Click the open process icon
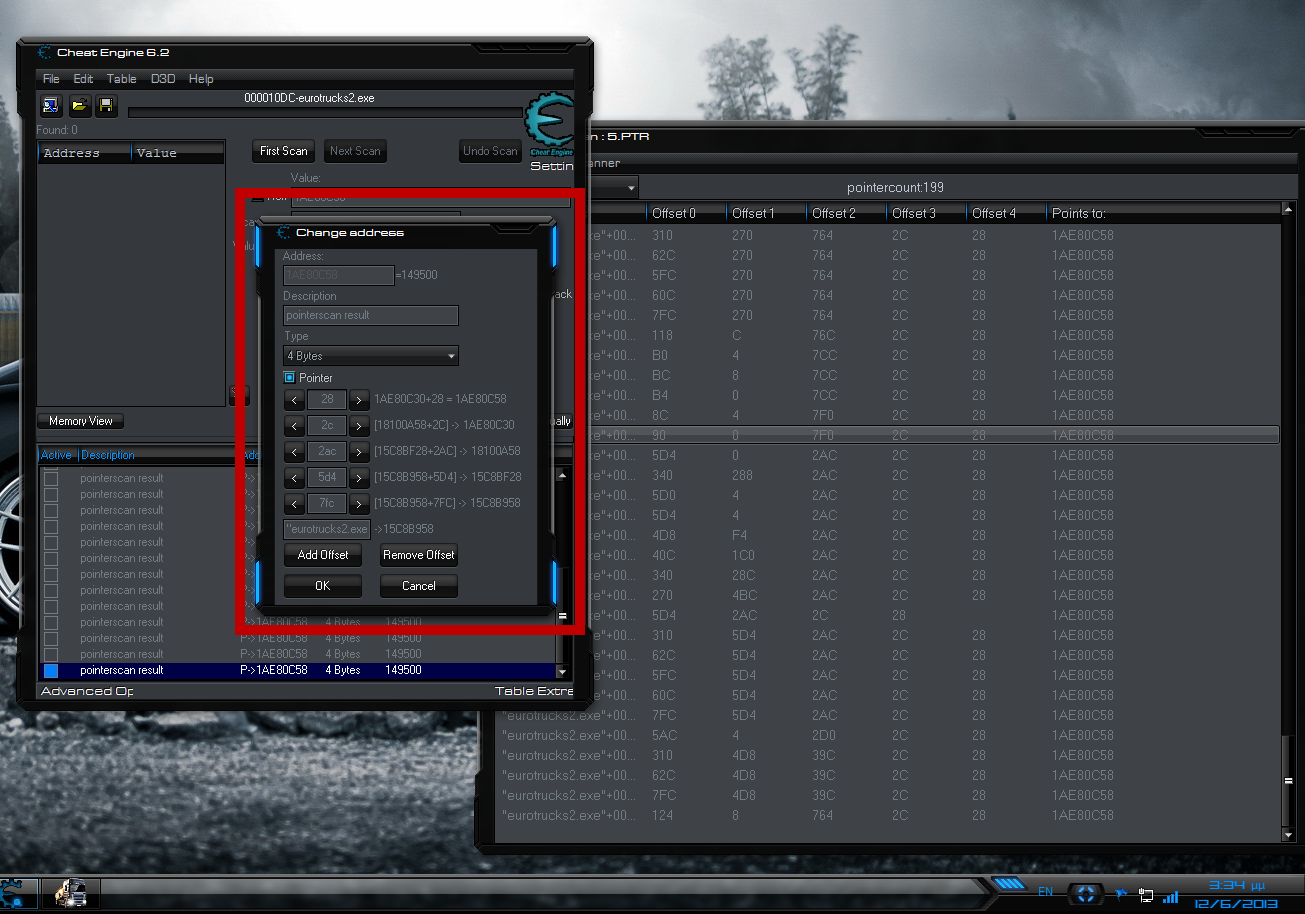Screen dimensions: 1305x914 pyautogui.click(x=51, y=105)
